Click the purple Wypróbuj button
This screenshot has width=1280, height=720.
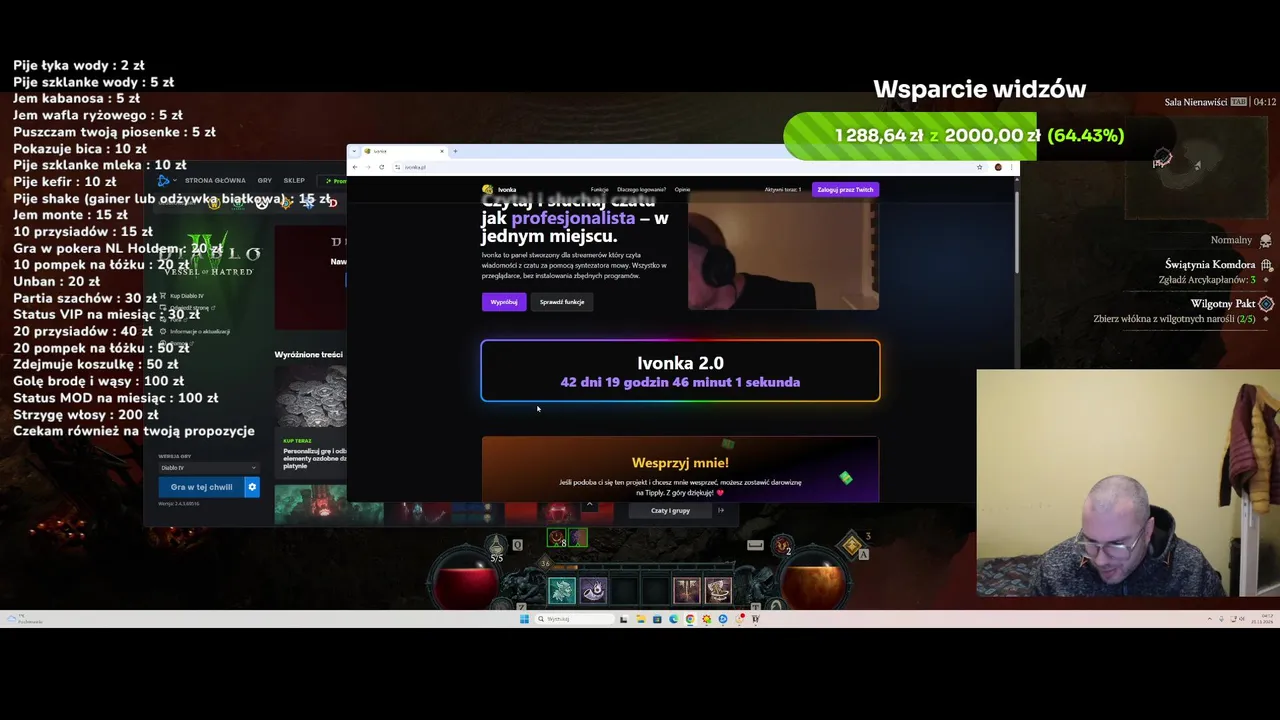pyautogui.click(x=504, y=302)
